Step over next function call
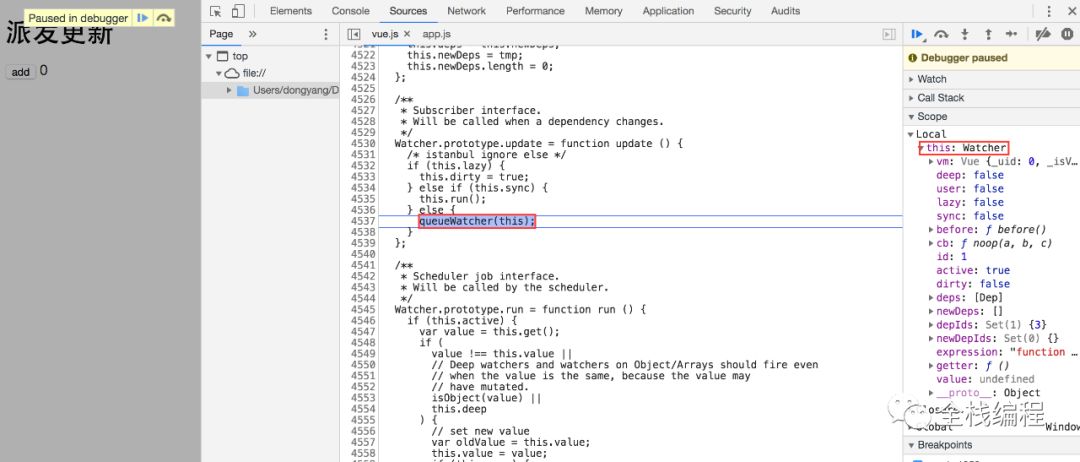 (x=941, y=34)
